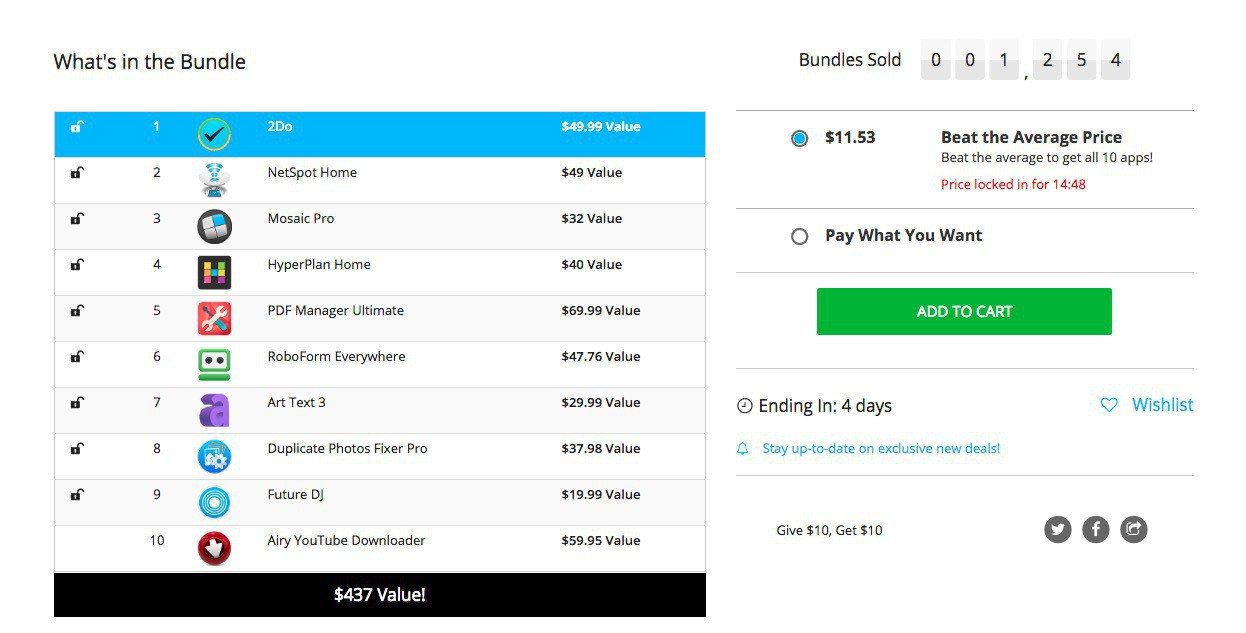Share bundle on Facebook
The image size is (1246, 633).
pos(1096,530)
